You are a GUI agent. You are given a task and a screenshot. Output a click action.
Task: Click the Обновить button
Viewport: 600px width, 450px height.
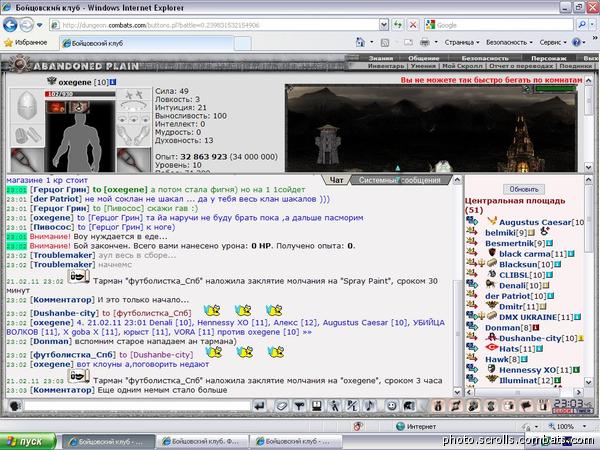[523, 189]
